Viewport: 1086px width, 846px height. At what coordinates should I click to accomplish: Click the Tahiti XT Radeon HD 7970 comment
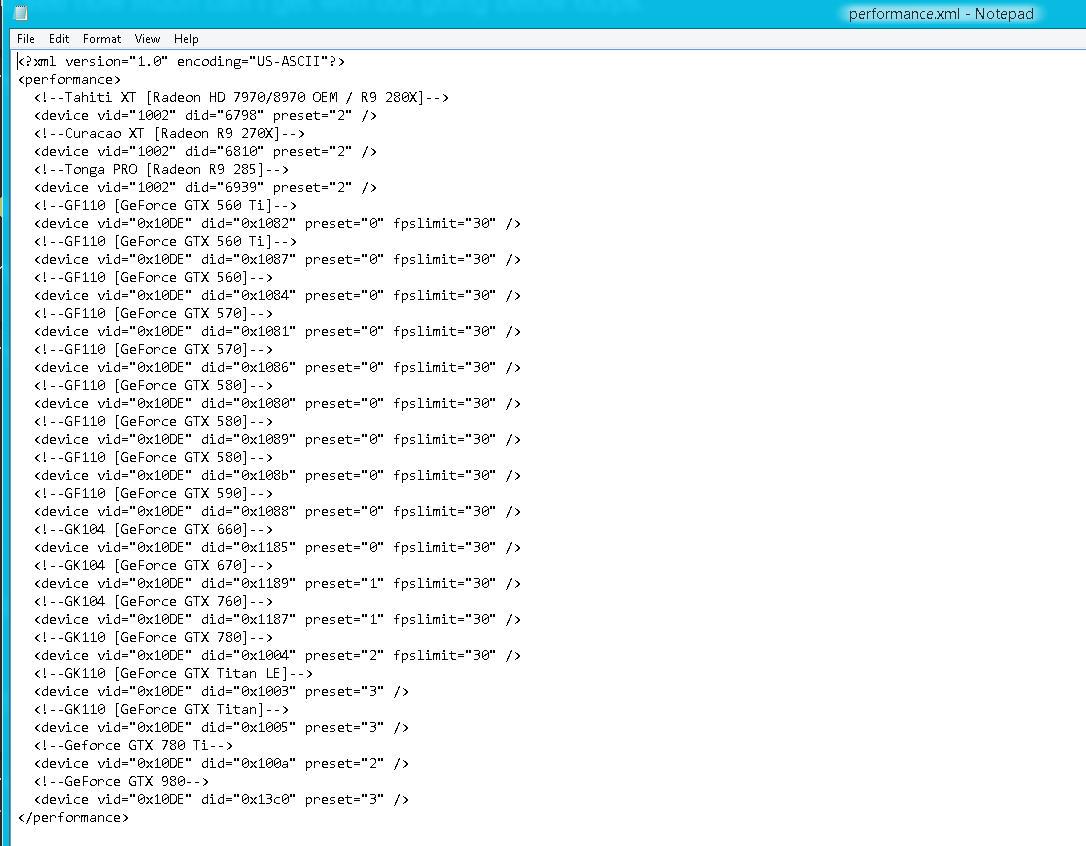pyautogui.click(x=241, y=97)
